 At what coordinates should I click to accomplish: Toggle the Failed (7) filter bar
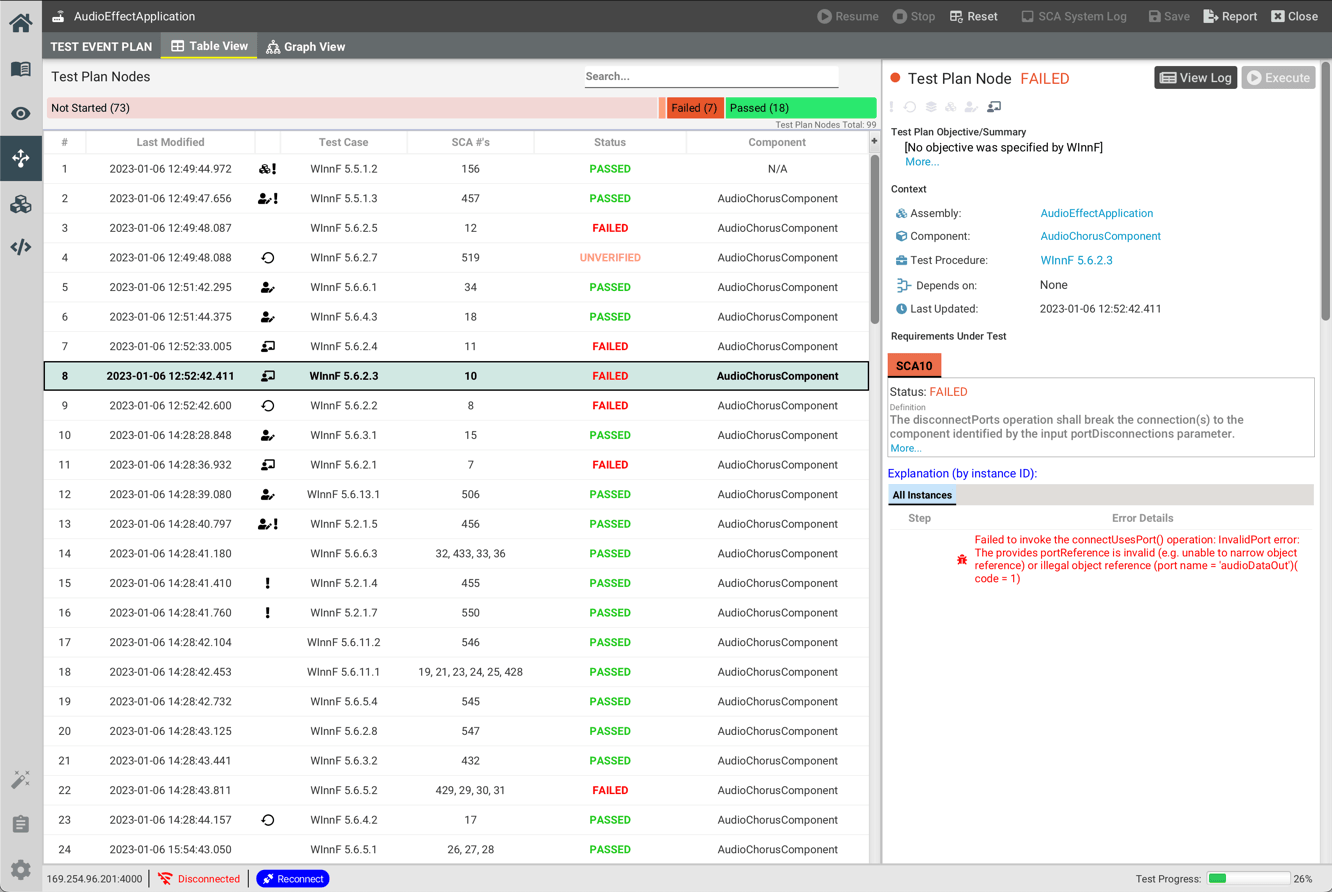[x=694, y=107]
